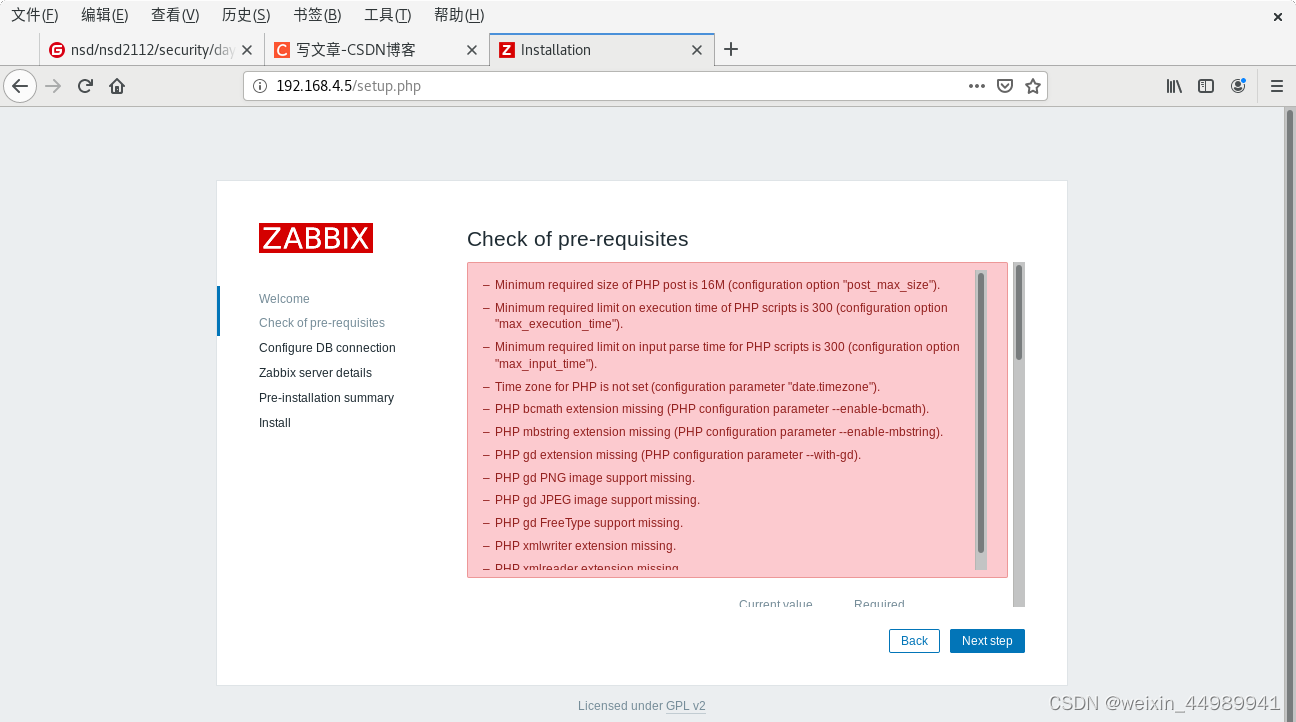
Task: Click the PHP mbstring extension missing error
Action: tap(719, 432)
